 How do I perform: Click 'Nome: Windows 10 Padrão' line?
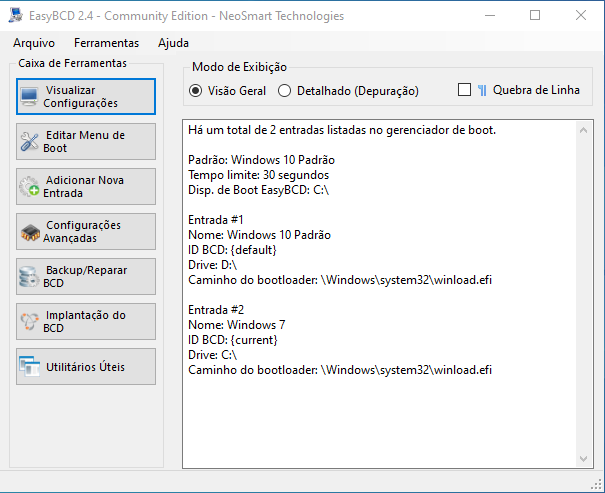(259, 235)
